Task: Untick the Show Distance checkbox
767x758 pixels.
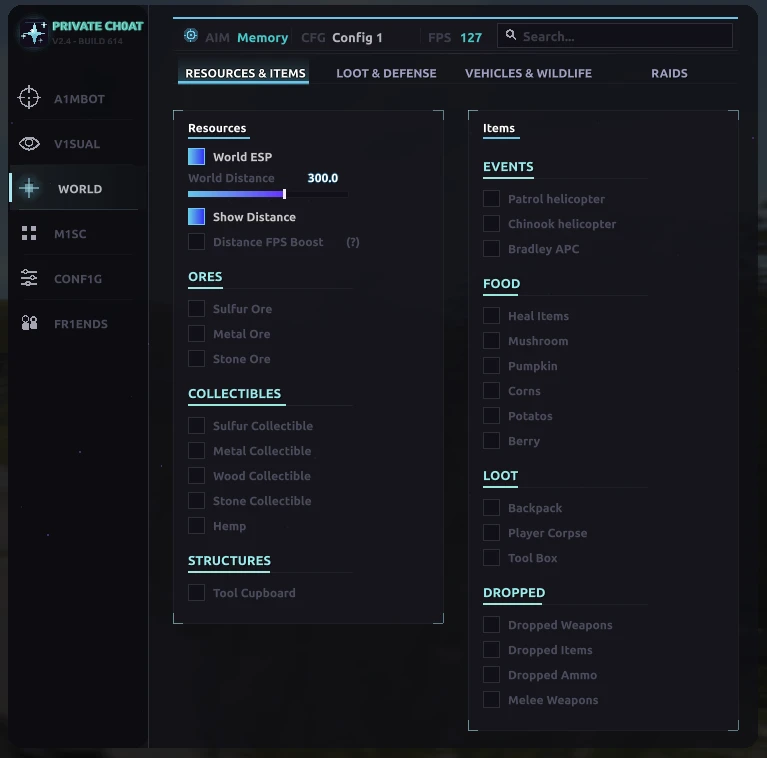Action: click(197, 217)
